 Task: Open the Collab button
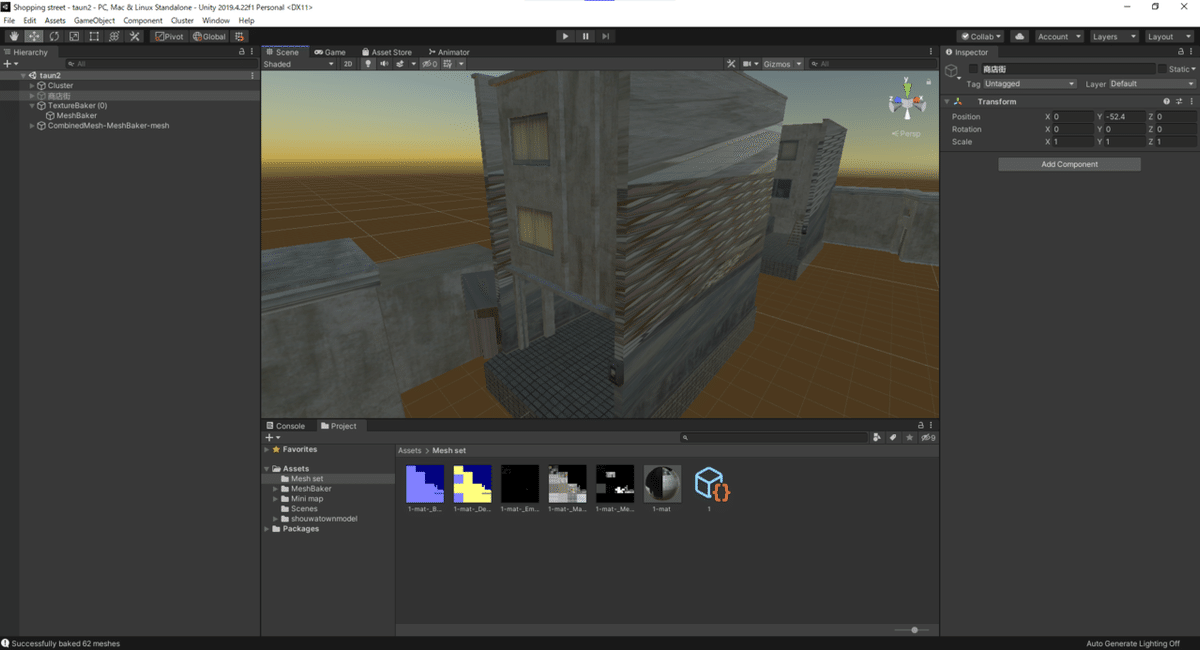tap(980, 36)
